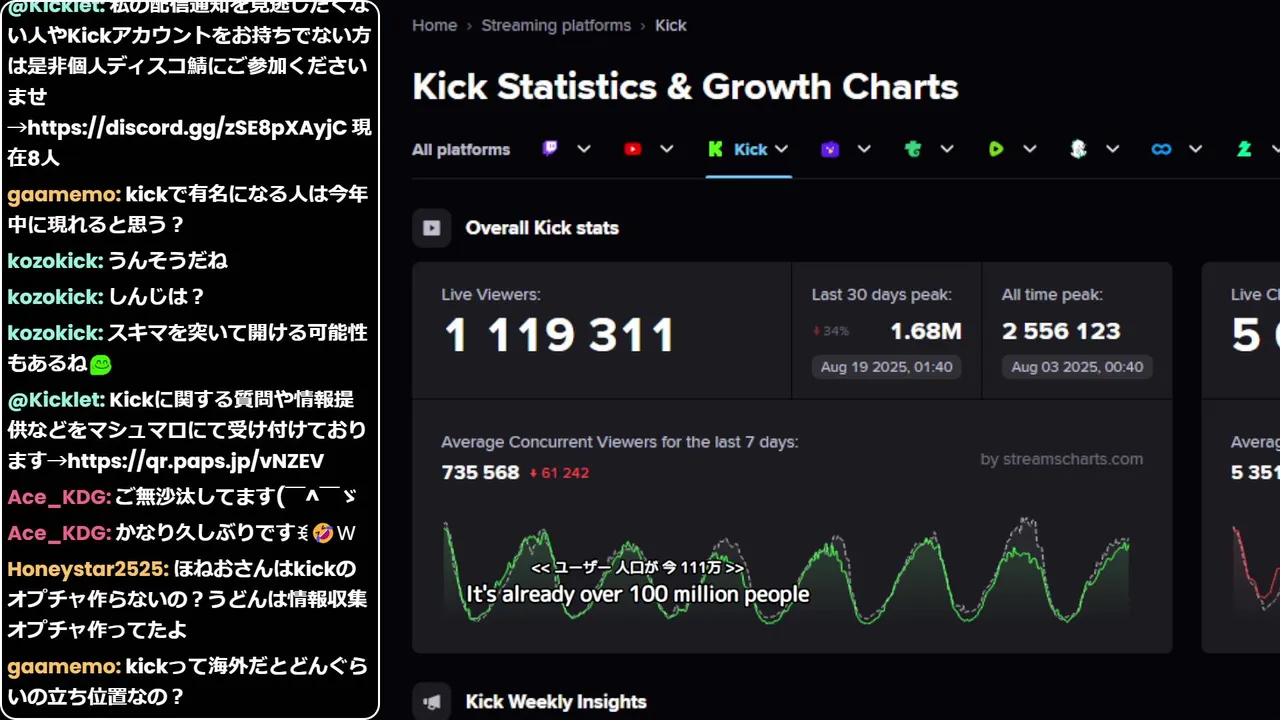Open the purple platform icon after Kick

[830, 149]
